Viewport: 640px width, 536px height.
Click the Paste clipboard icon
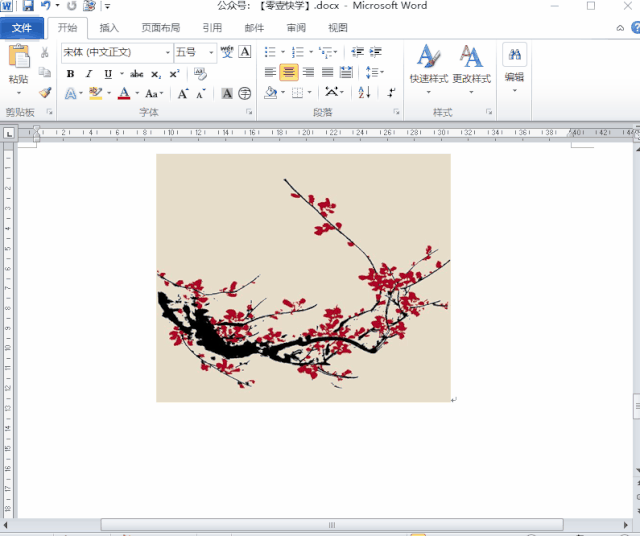coord(19,56)
